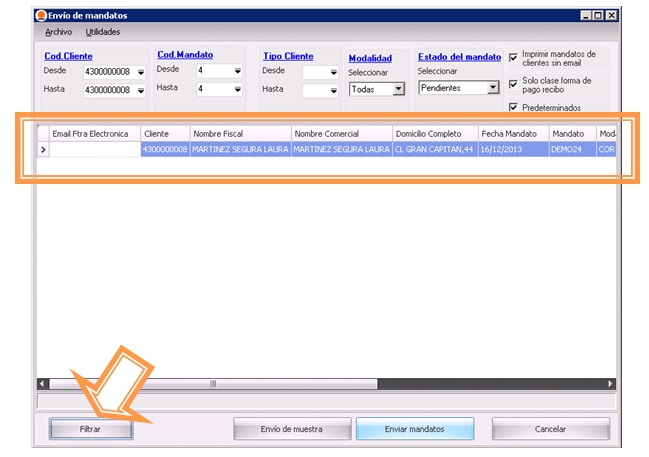This screenshot has height=457, width=649.
Task: Select the row indicator arrow for first row
Action: (x=43, y=149)
